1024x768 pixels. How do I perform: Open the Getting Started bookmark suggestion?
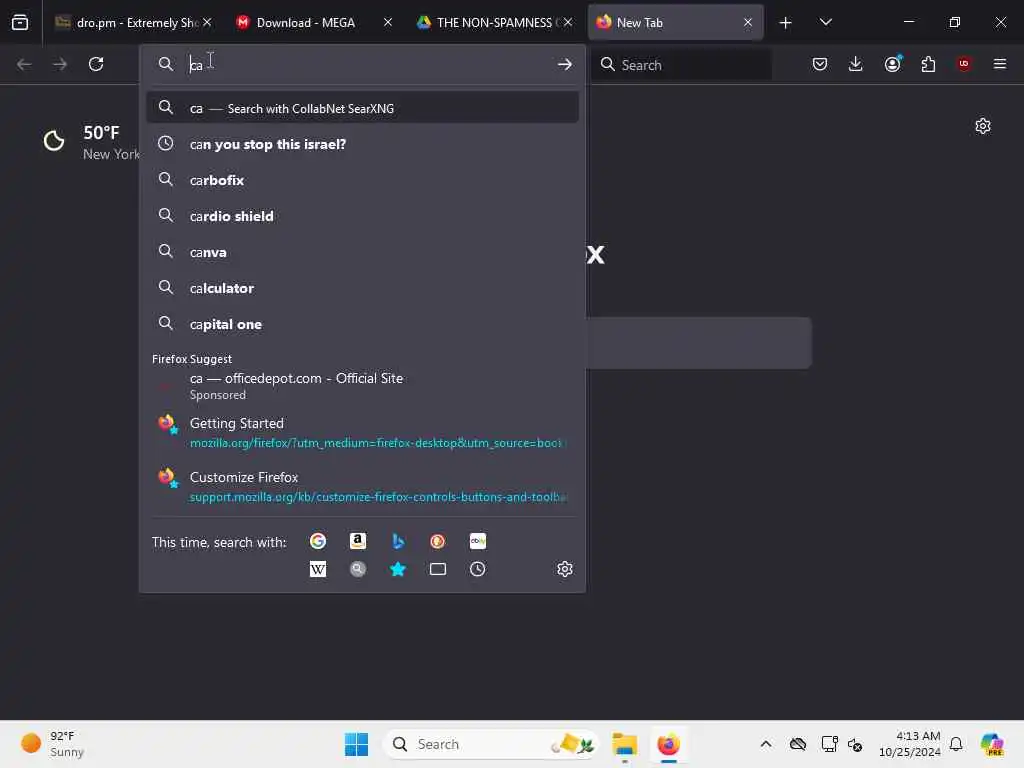[362, 432]
